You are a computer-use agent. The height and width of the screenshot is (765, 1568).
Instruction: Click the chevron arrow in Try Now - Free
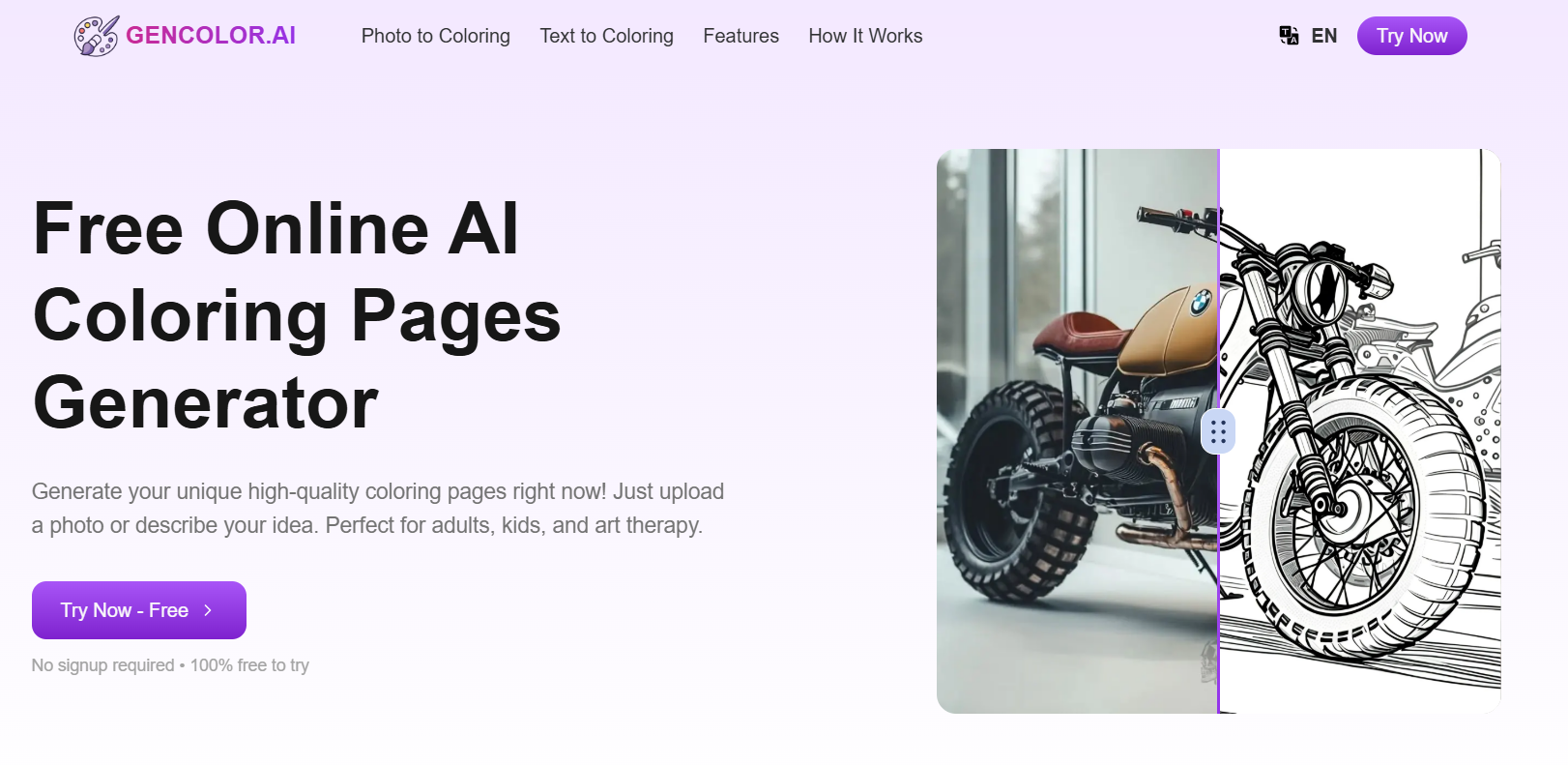[x=207, y=610]
